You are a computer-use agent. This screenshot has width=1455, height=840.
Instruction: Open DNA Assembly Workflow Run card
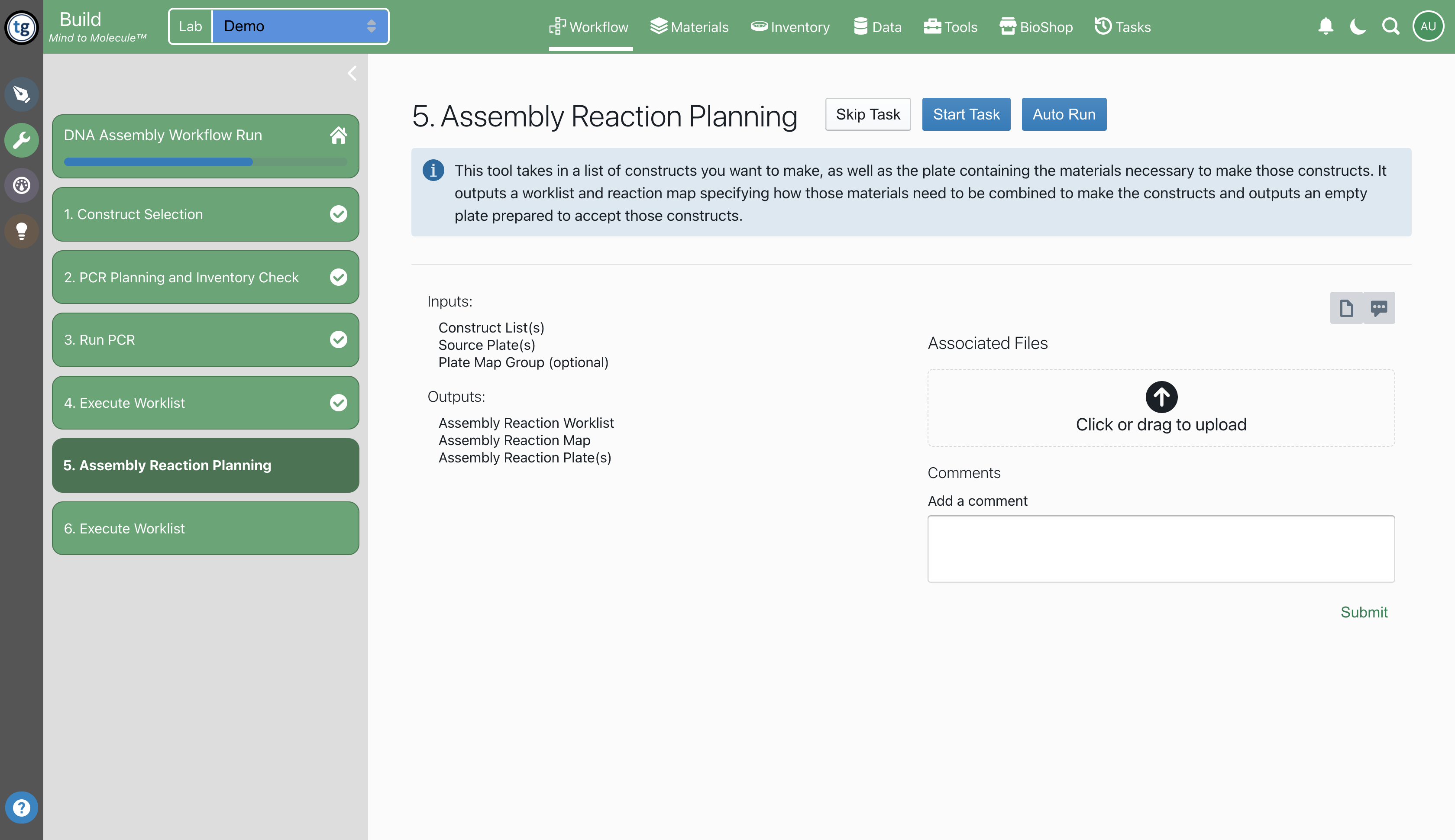(205, 146)
